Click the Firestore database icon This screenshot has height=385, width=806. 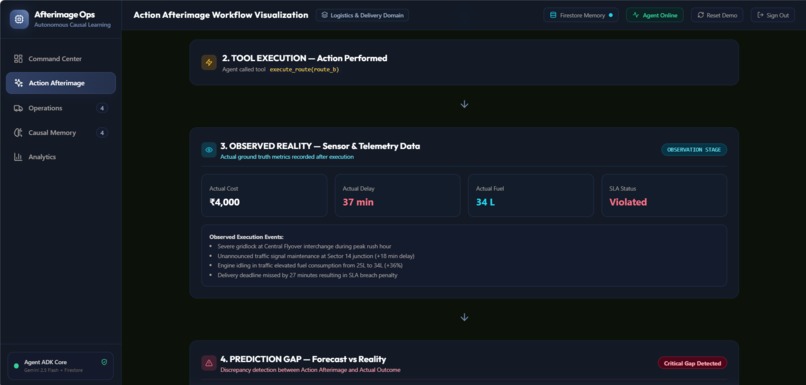553,15
